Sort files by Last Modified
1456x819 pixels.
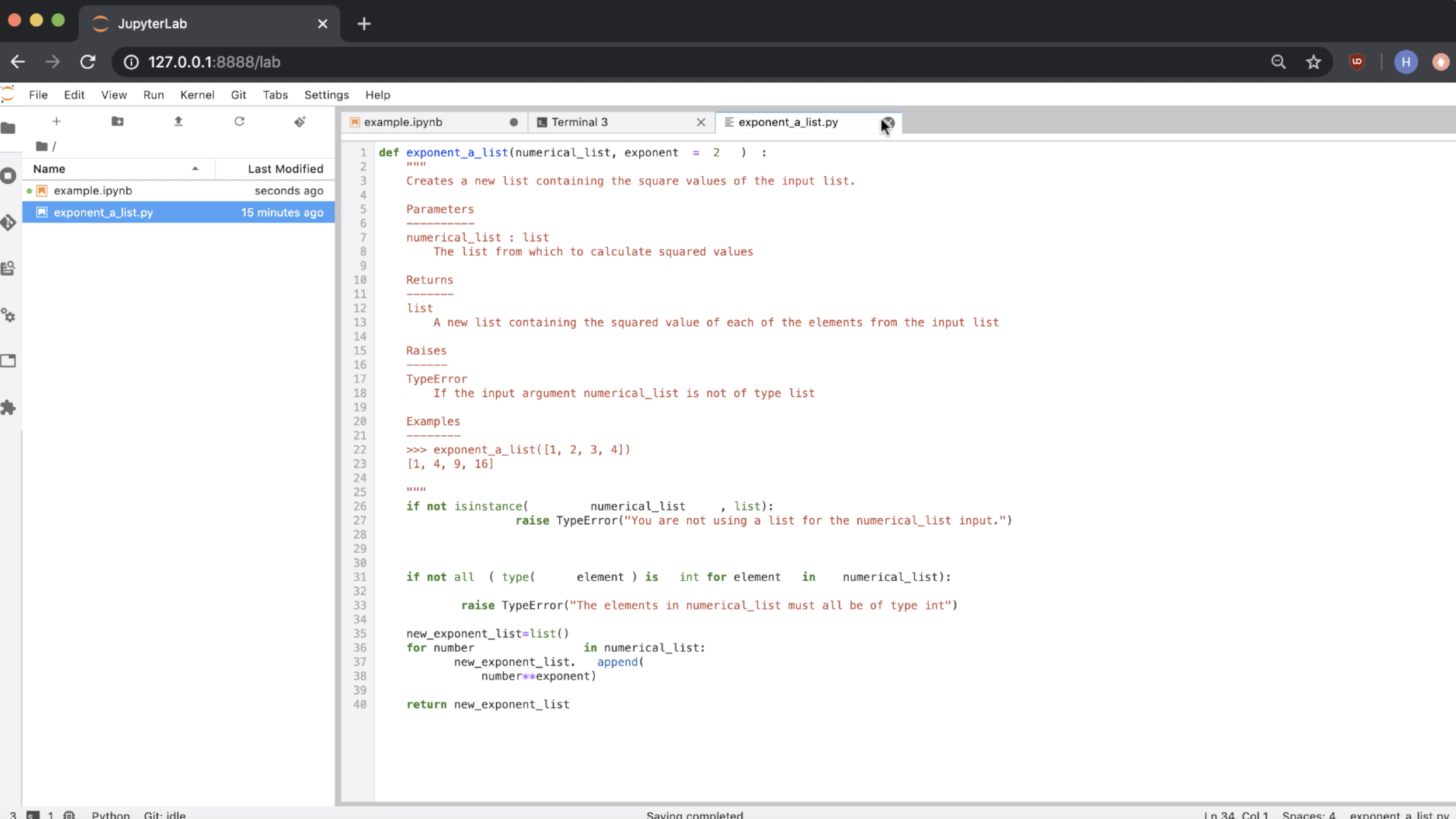pyautogui.click(x=285, y=169)
